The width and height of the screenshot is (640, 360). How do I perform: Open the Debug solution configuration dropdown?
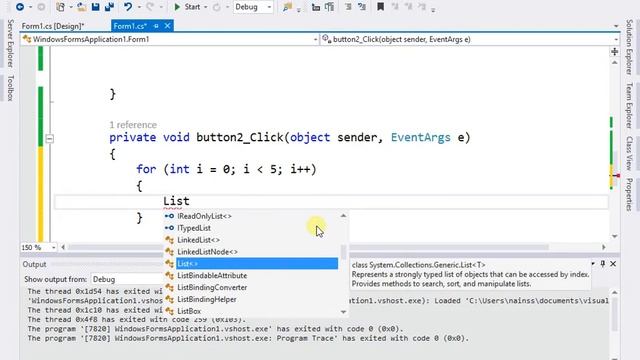click(253, 7)
